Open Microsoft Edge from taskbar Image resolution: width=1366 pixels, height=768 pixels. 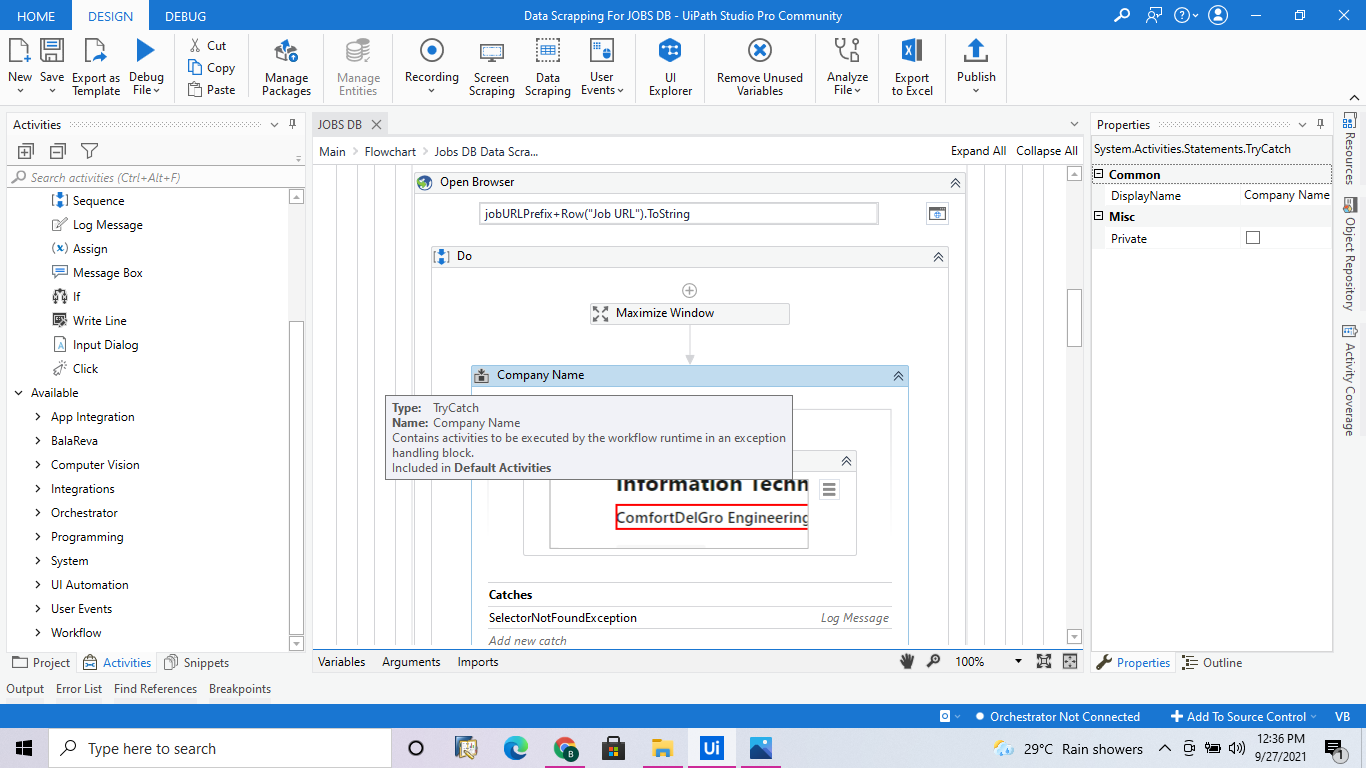(x=515, y=748)
